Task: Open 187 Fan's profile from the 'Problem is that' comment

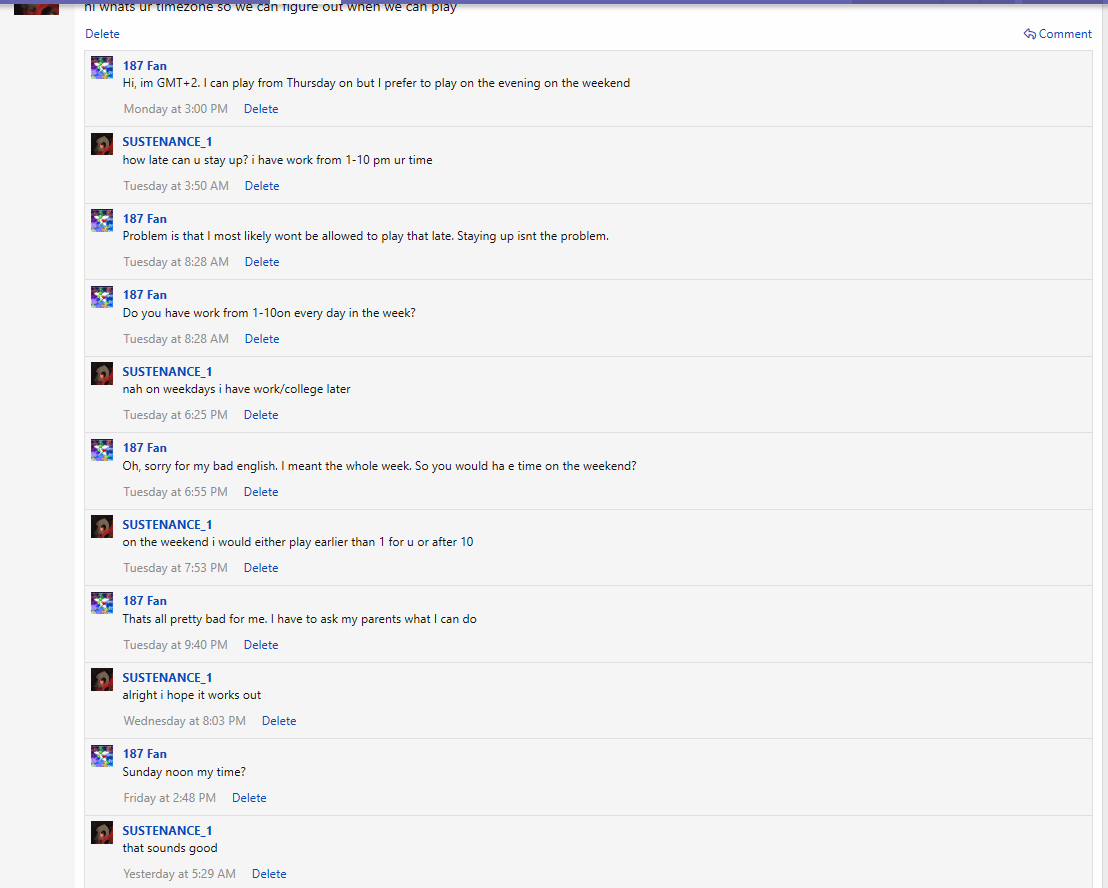Action: [144, 219]
